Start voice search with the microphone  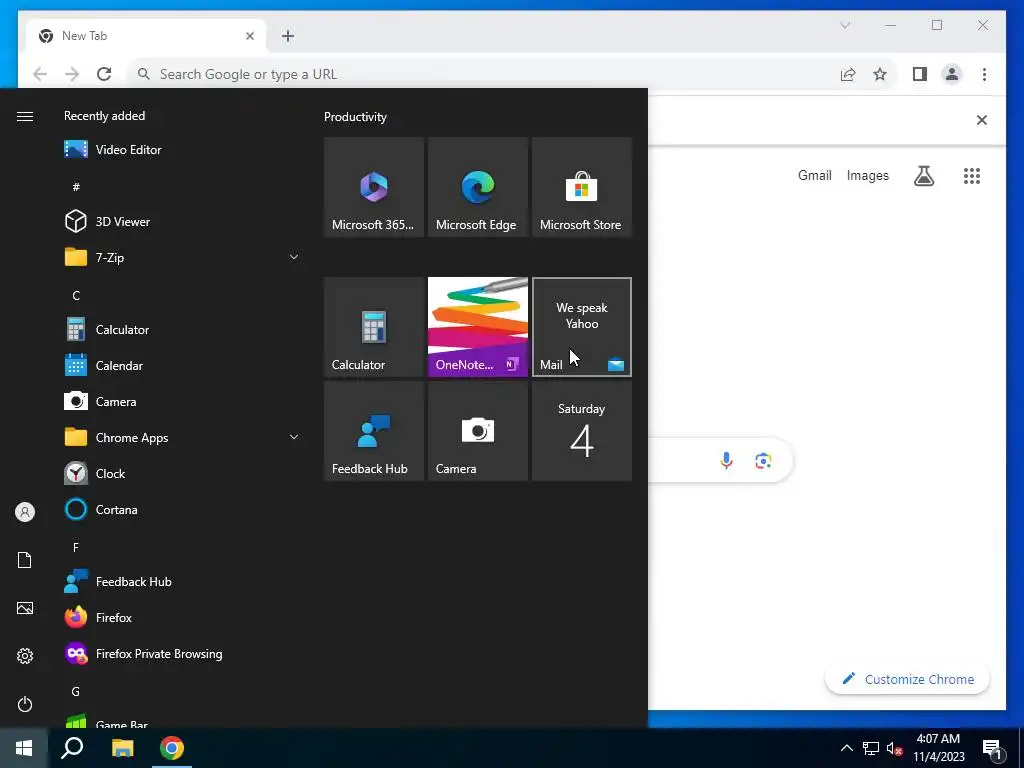click(726, 461)
